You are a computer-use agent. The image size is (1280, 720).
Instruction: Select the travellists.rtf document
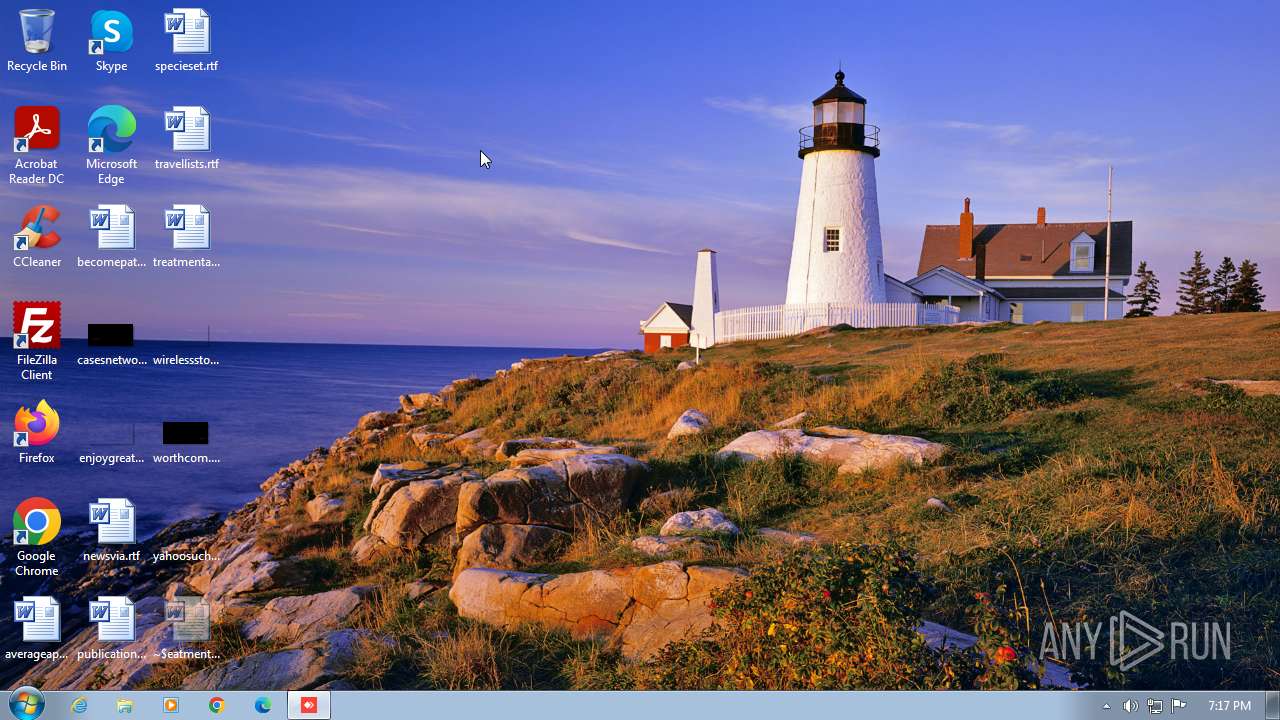coord(187,139)
